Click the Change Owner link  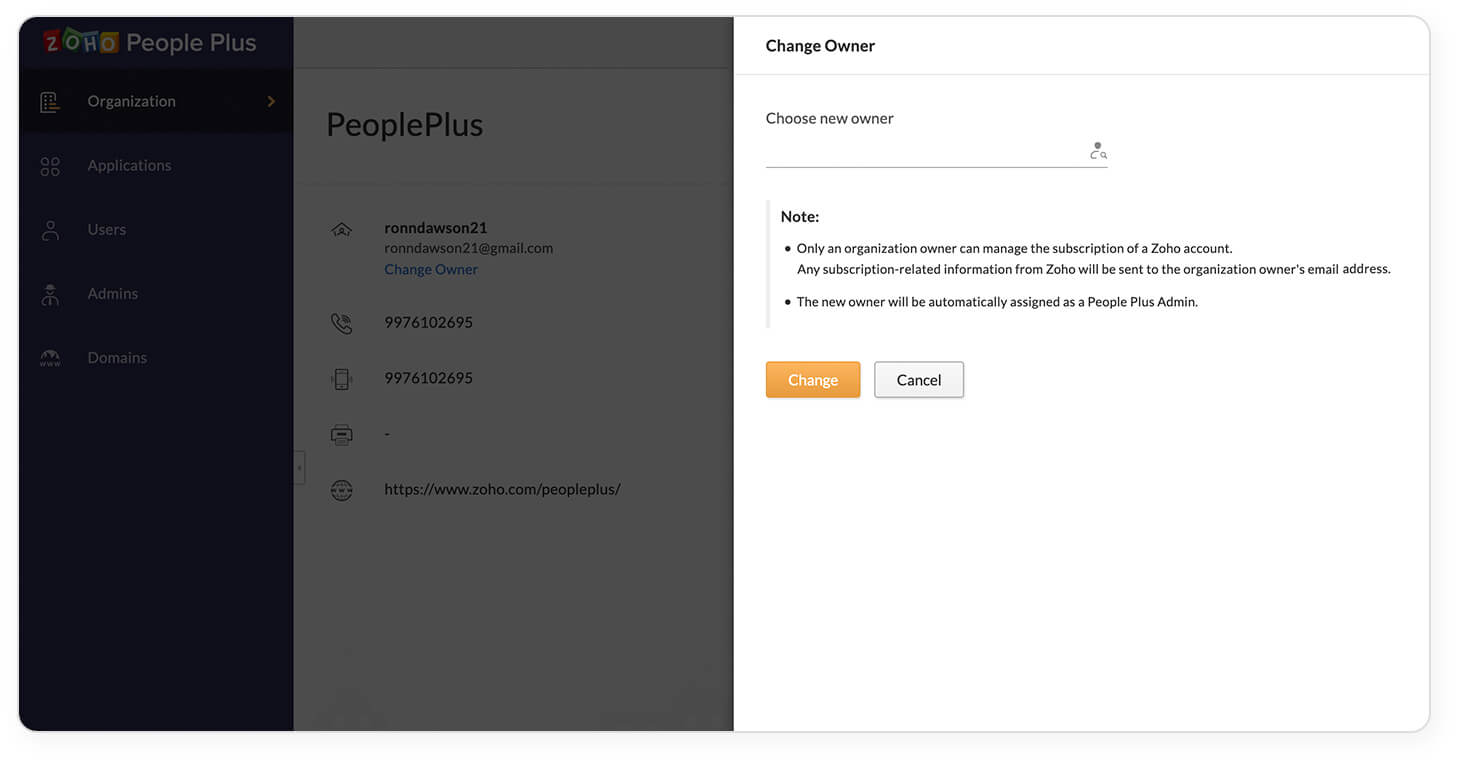tap(431, 269)
